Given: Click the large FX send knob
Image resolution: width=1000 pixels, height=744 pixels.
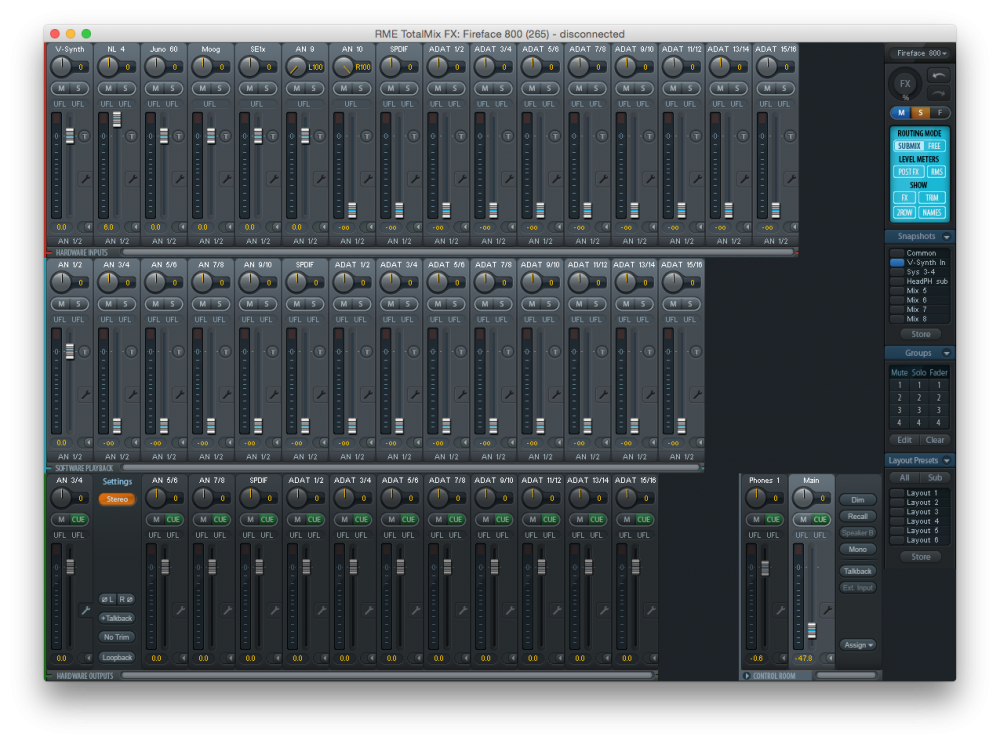Looking at the screenshot, I should click(x=905, y=84).
